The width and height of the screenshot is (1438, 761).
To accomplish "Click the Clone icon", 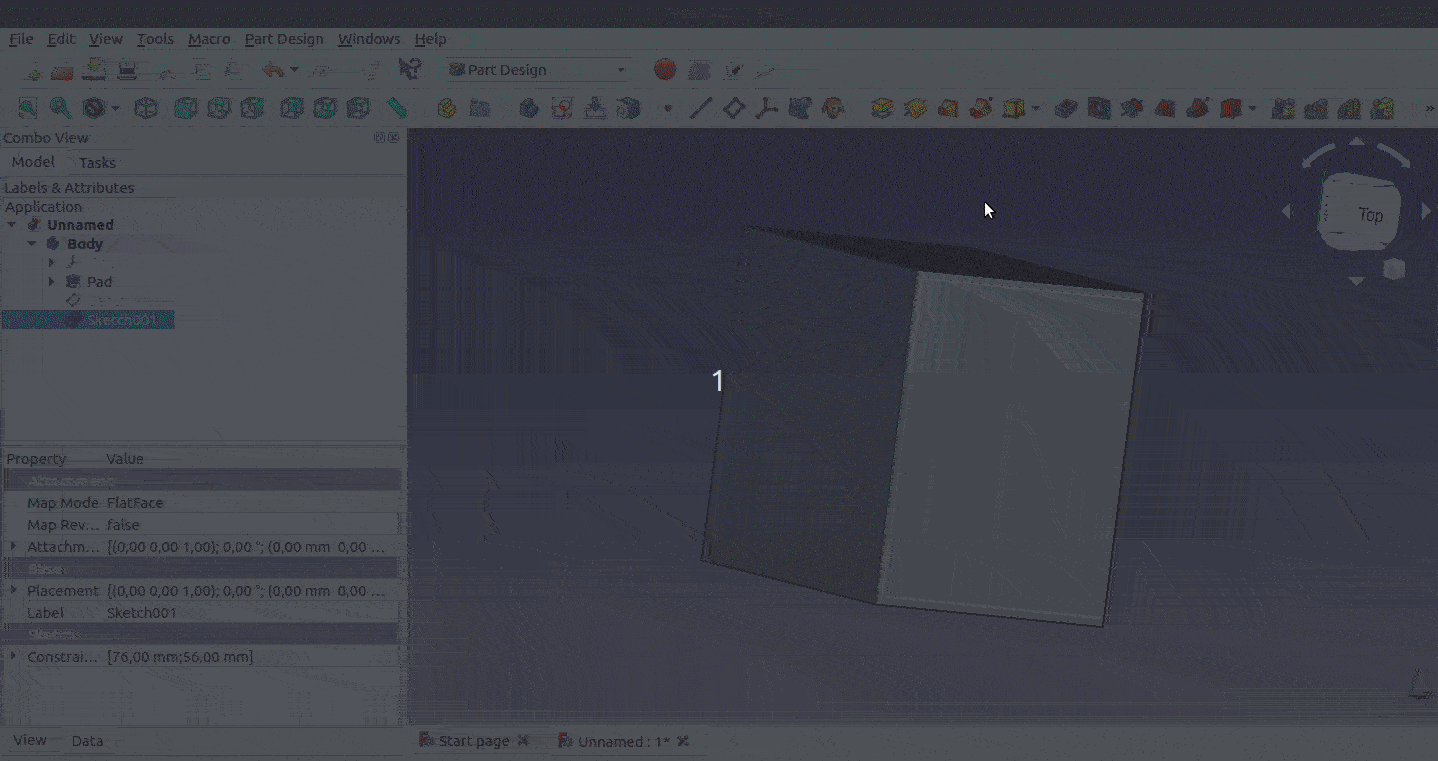I will pos(833,108).
